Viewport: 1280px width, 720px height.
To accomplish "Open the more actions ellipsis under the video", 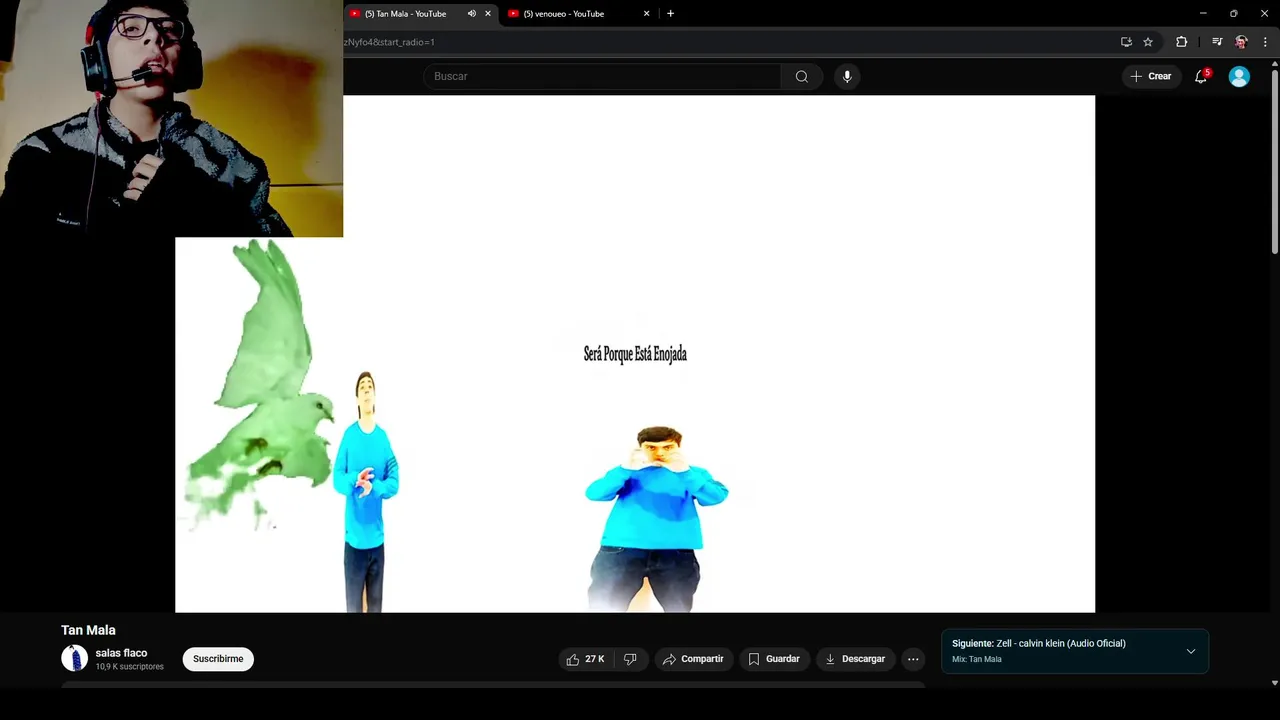I will pos(913,659).
